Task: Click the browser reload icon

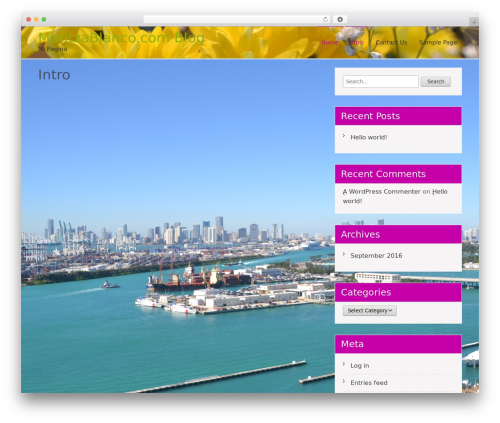Action: [x=325, y=19]
